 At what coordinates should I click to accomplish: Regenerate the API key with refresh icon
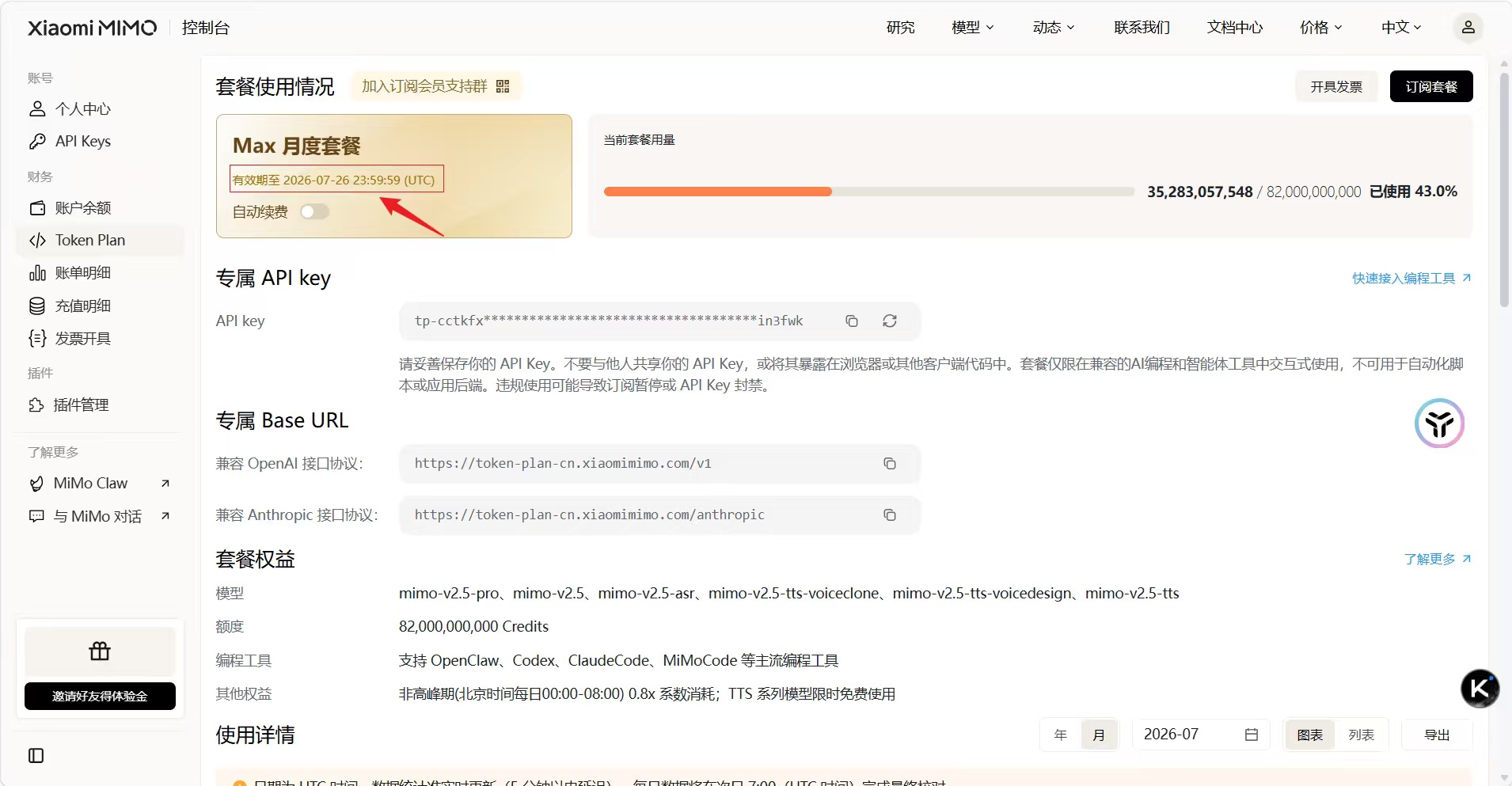click(x=890, y=321)
